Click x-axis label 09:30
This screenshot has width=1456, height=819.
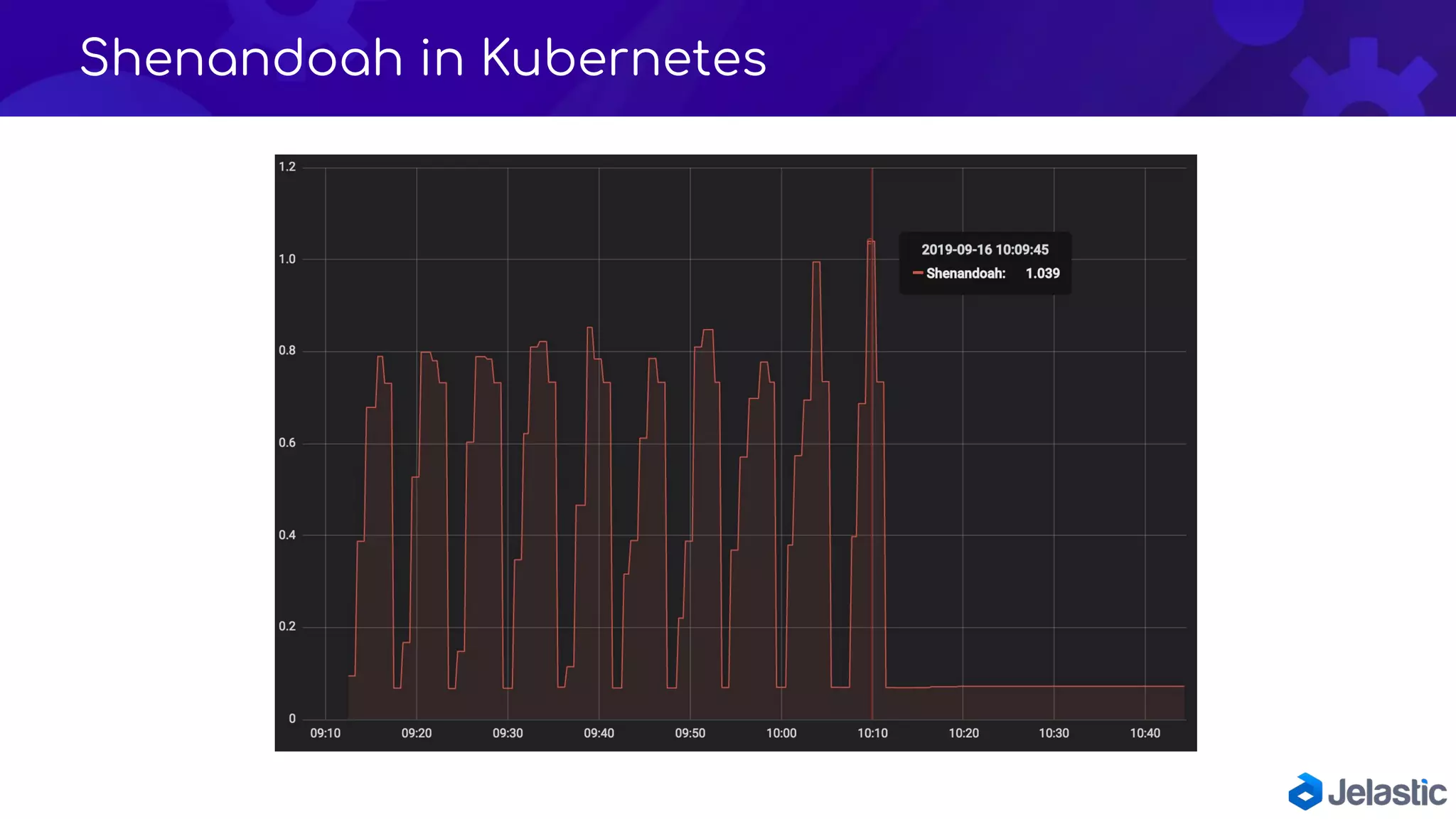(508, 733)
